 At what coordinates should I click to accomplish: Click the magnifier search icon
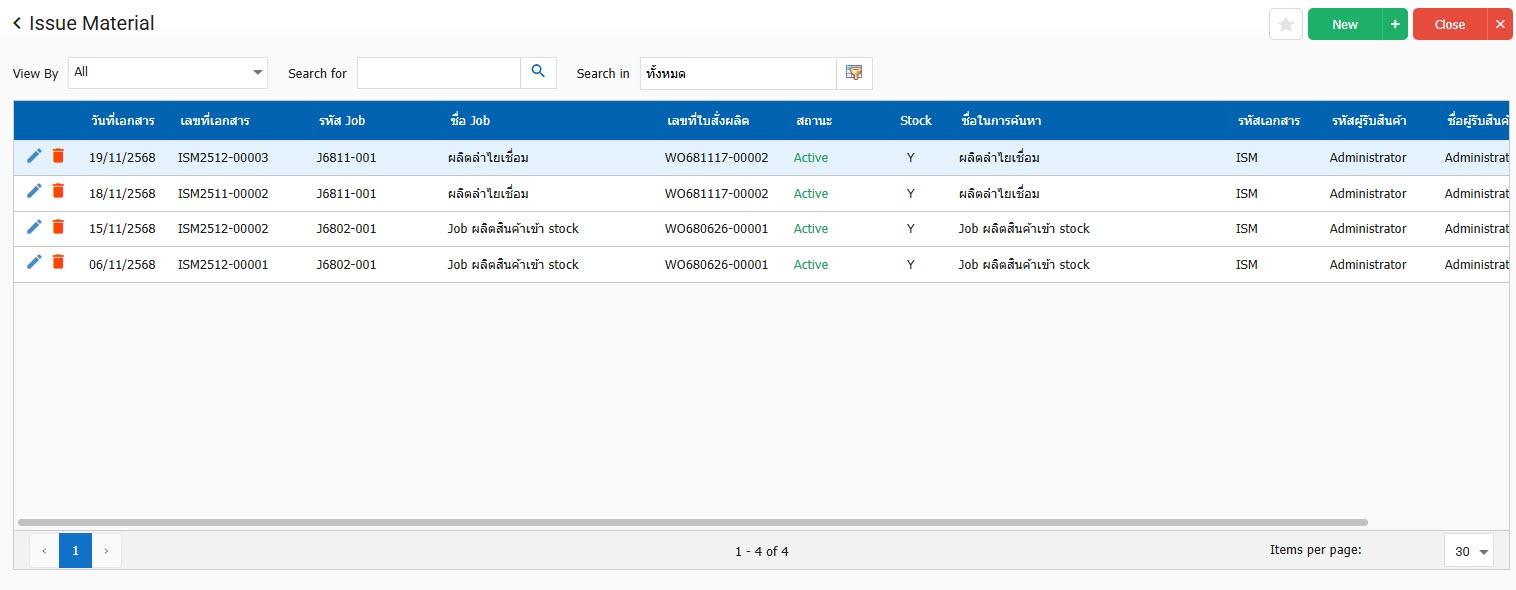click(x=538, y=72)
